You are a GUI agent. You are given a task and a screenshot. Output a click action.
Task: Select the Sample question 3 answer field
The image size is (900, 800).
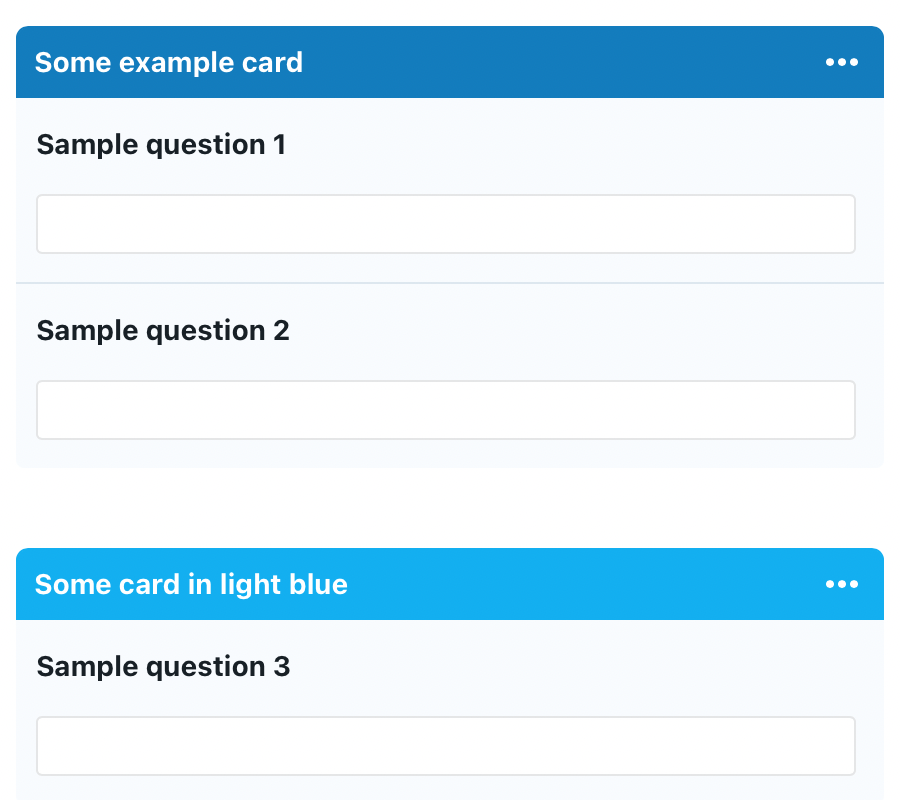click(x=445, y=746)
